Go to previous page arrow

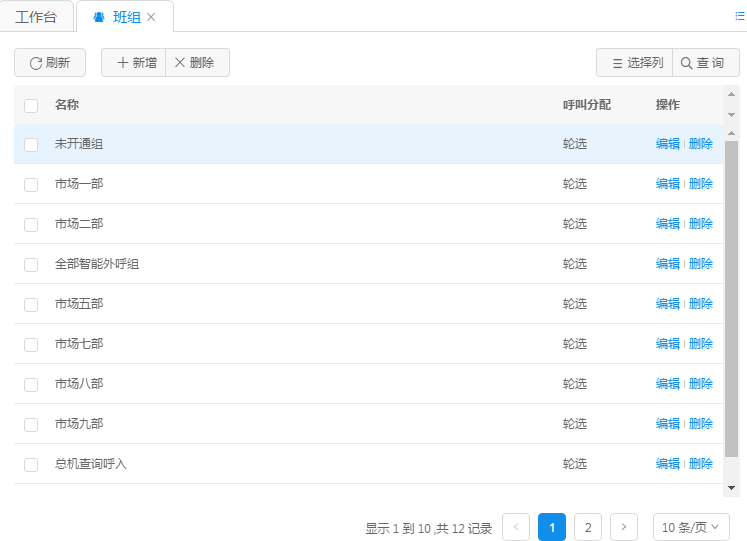516,527
